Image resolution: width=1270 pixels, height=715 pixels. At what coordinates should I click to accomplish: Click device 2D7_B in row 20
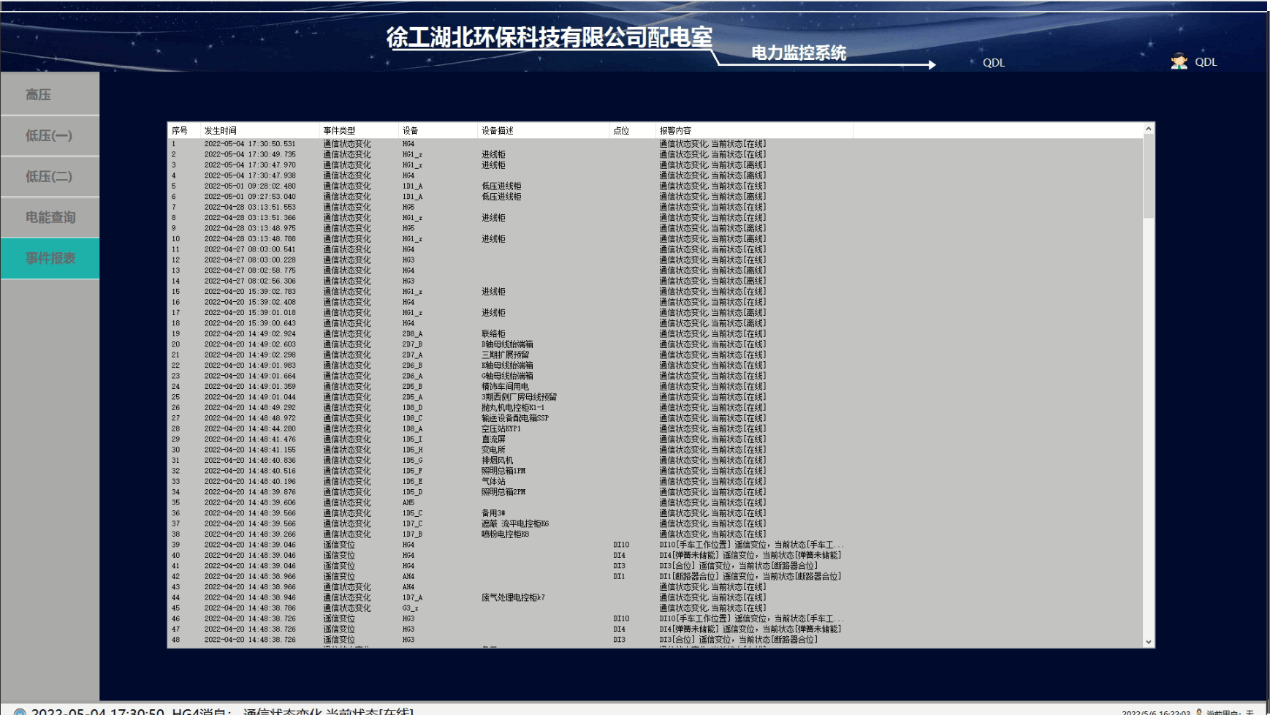click(412, 344)
